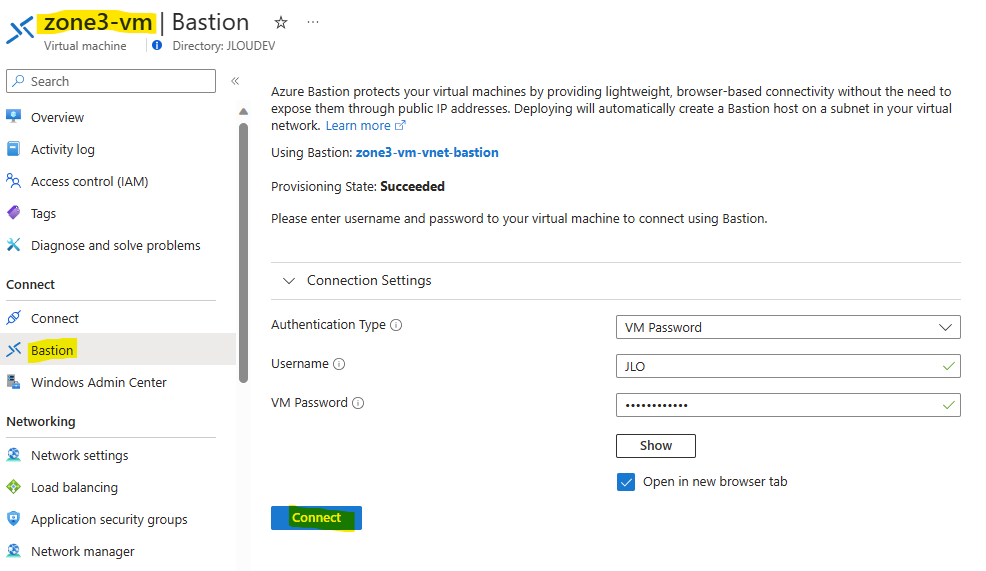Click the external link icon after Learn more

point(400,125)
